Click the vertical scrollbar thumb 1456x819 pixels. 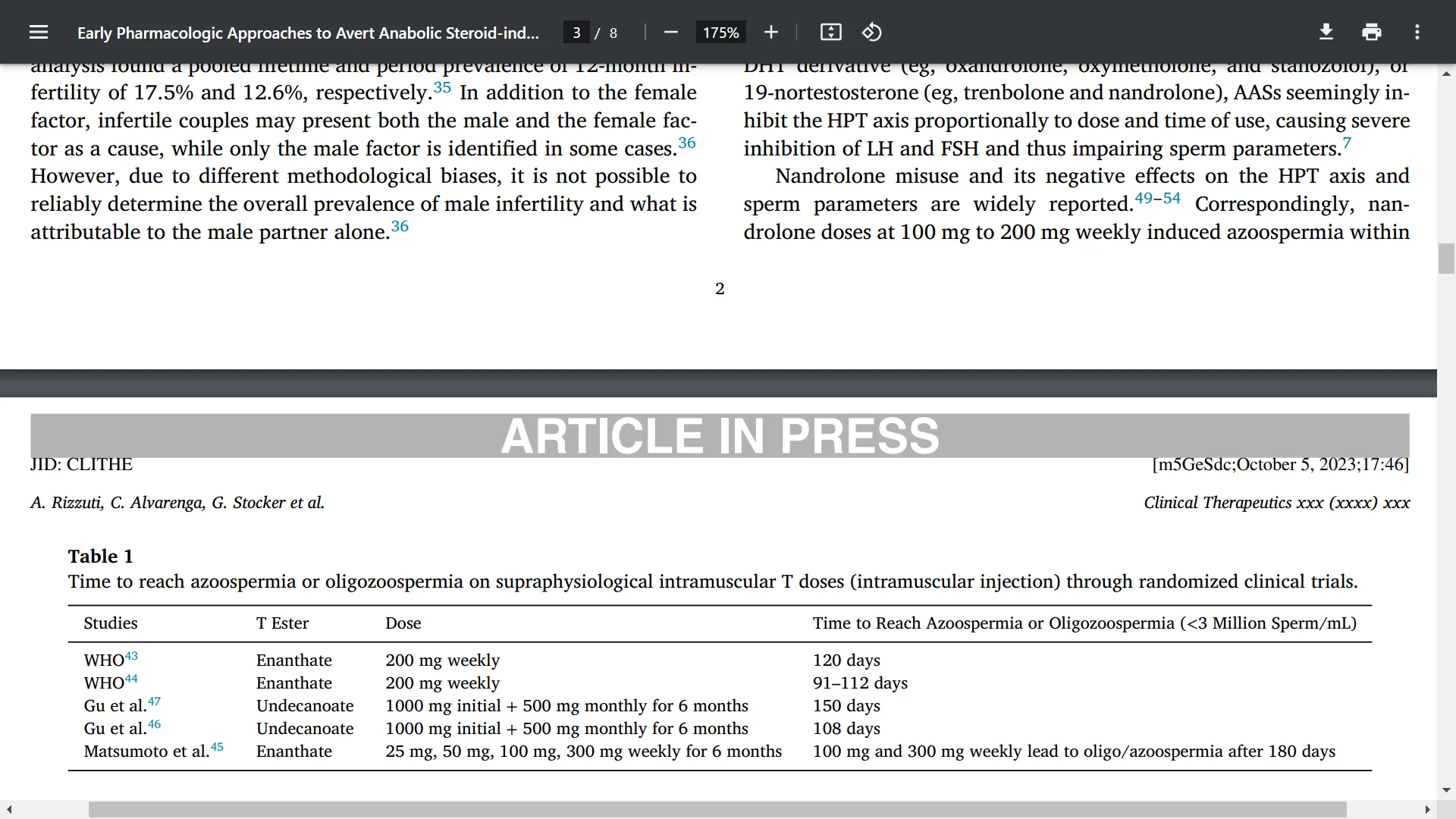click(x=1446, y=259)
